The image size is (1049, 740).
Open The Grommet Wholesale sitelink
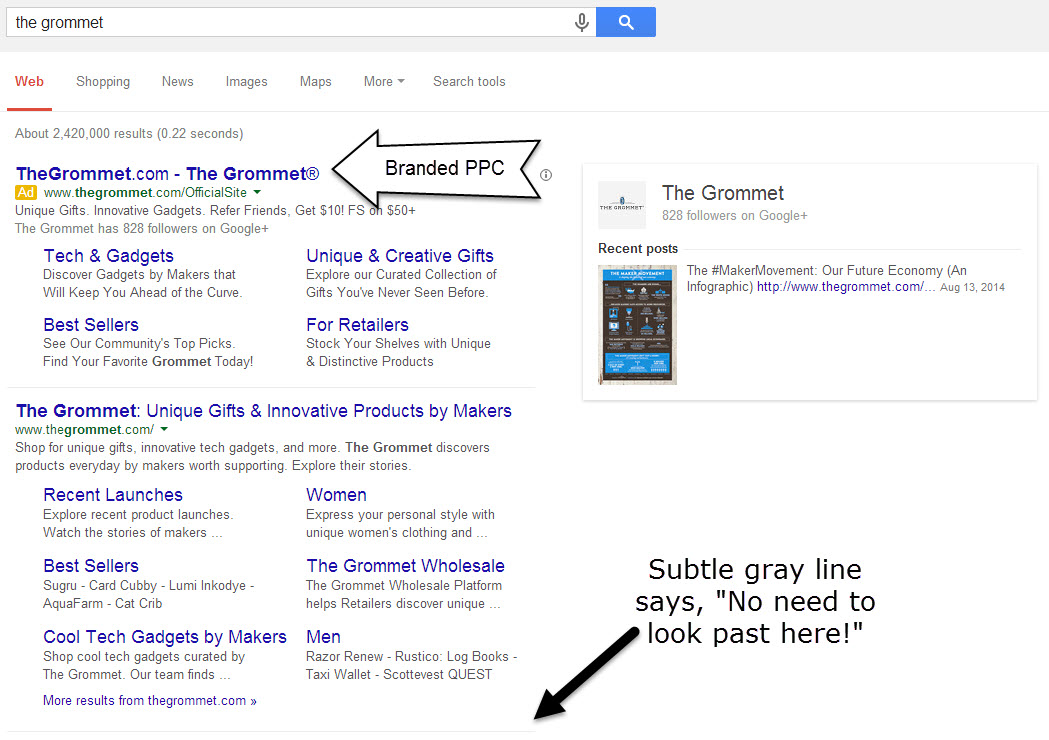click(405, 566)
